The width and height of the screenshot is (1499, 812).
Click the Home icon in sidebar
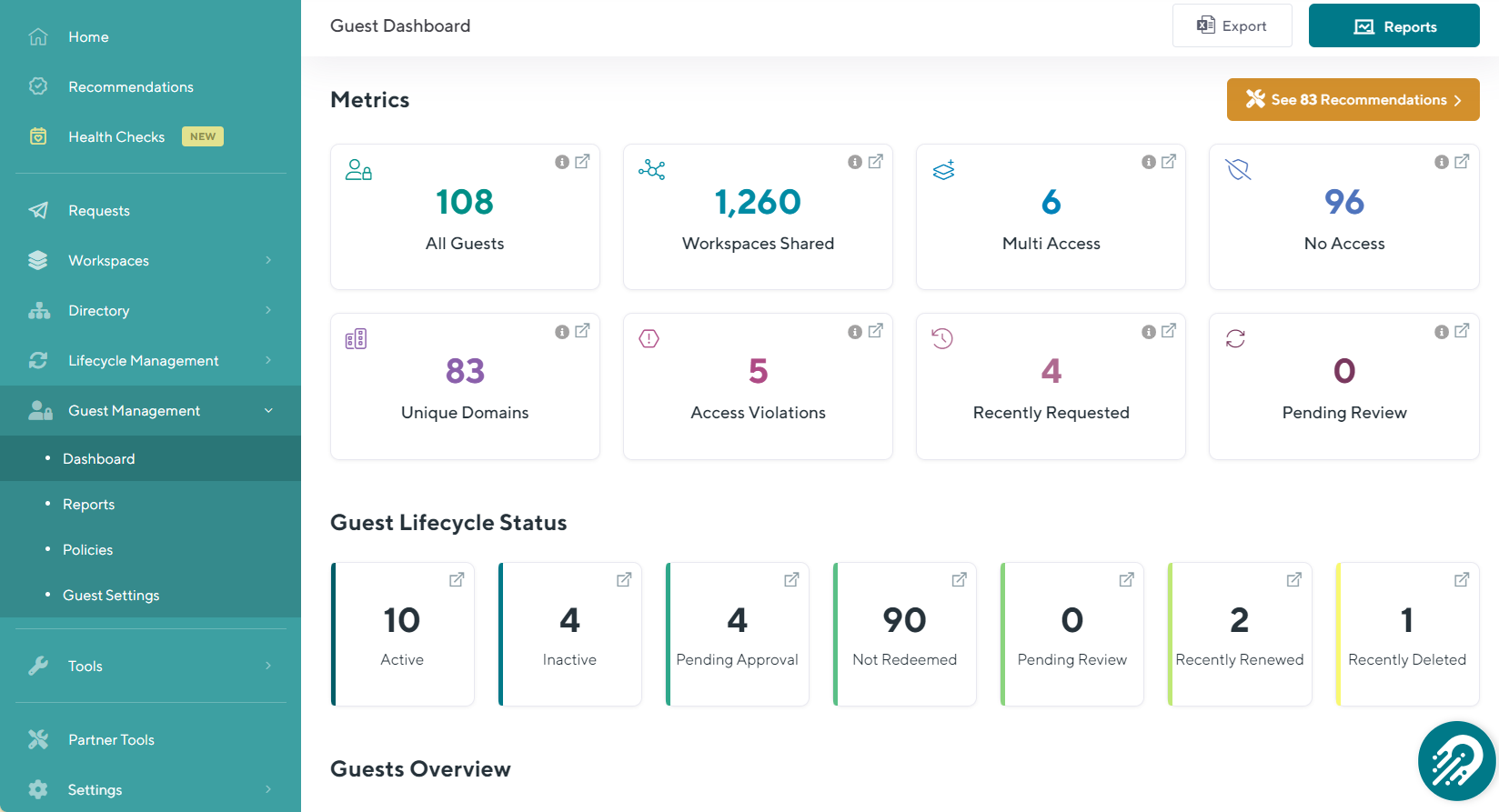pos(38,37)
